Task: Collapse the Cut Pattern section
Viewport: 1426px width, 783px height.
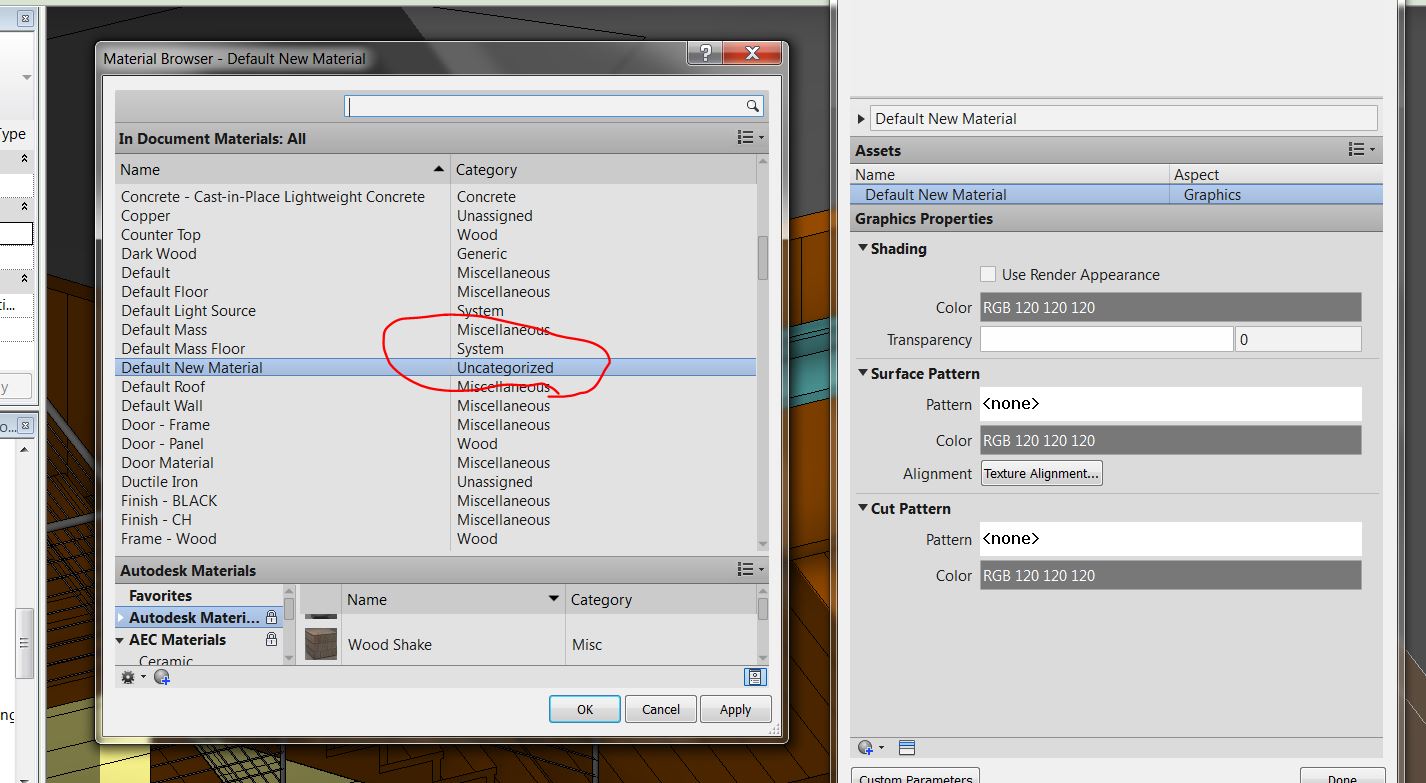Action: 863,508
